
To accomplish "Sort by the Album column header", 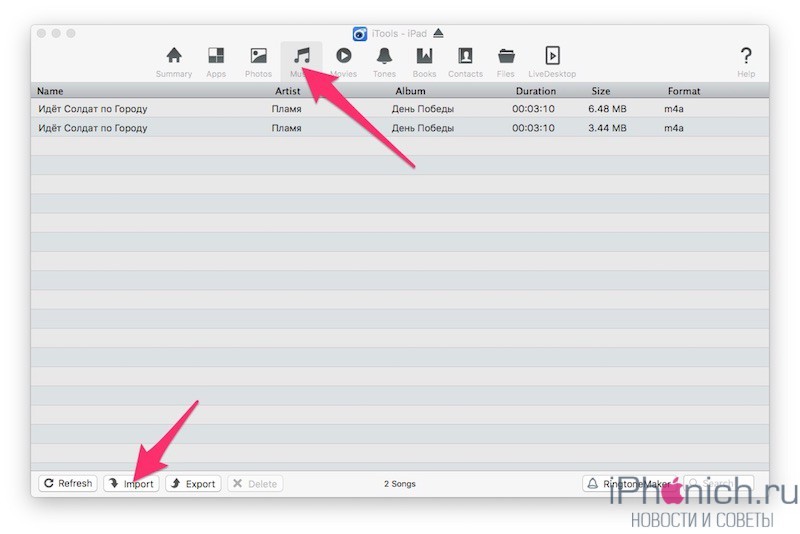I will (410, 91).
